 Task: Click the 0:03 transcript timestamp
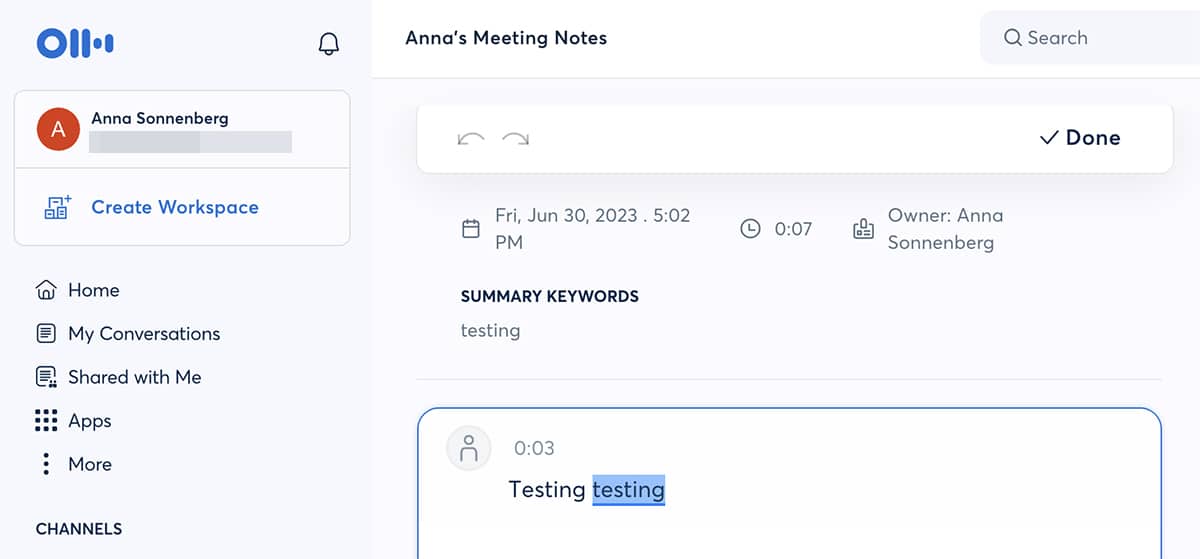[534, 448]
